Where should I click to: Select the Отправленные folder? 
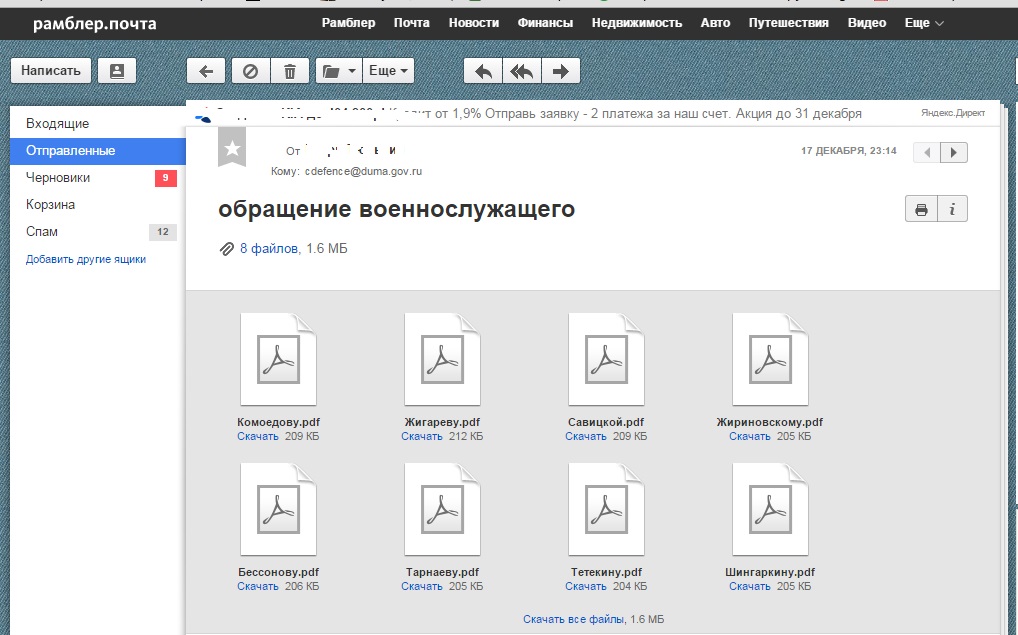click(x=98, y=151)
